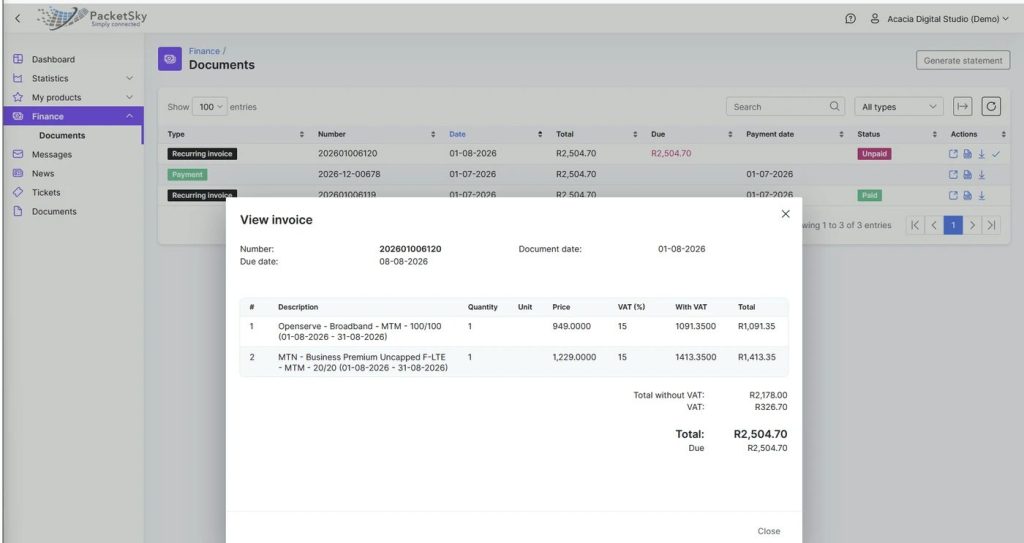
Task: Open the All types filter dropdown
Action: 899,107
